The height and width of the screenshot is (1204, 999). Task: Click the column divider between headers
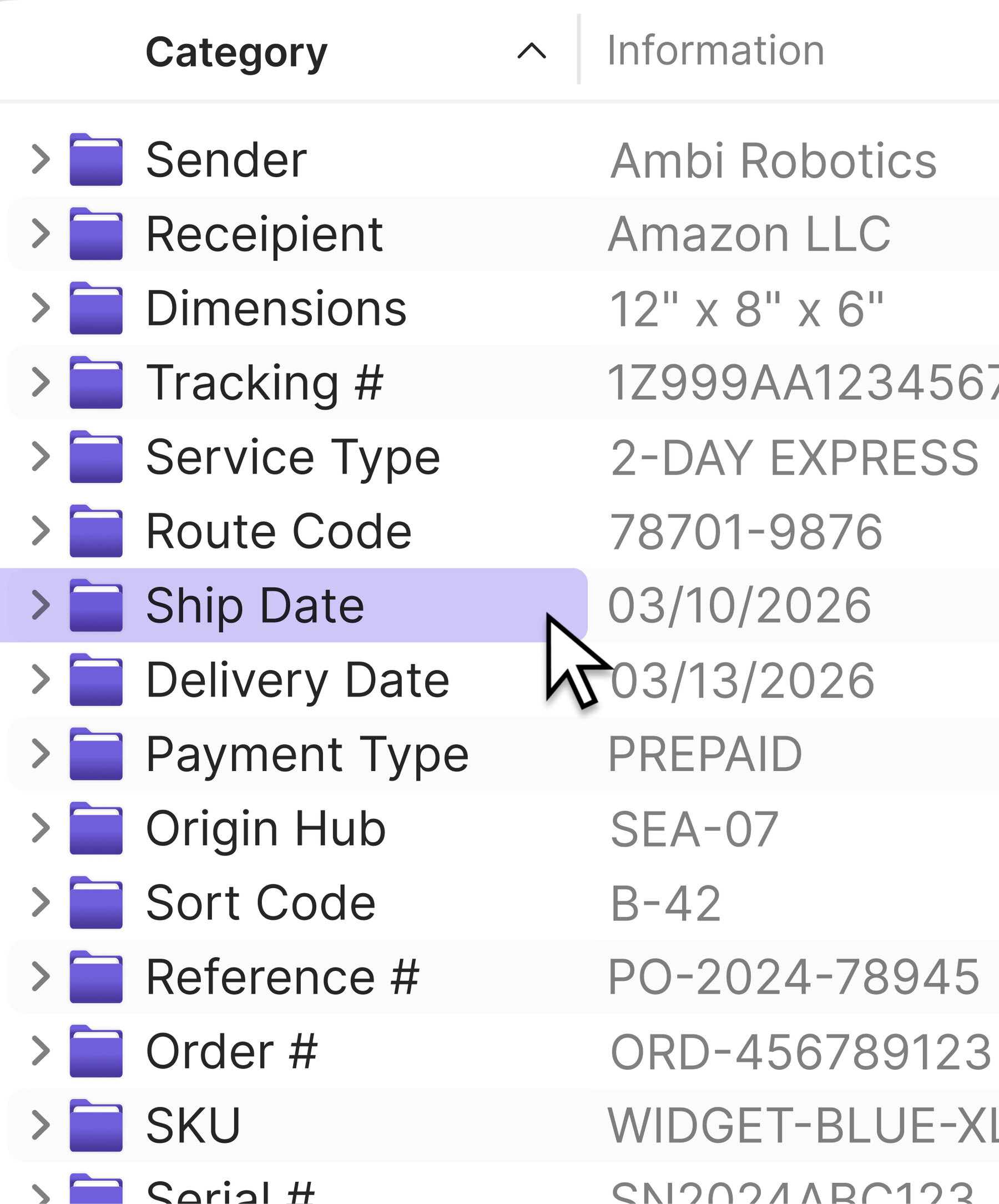point(579,52)
